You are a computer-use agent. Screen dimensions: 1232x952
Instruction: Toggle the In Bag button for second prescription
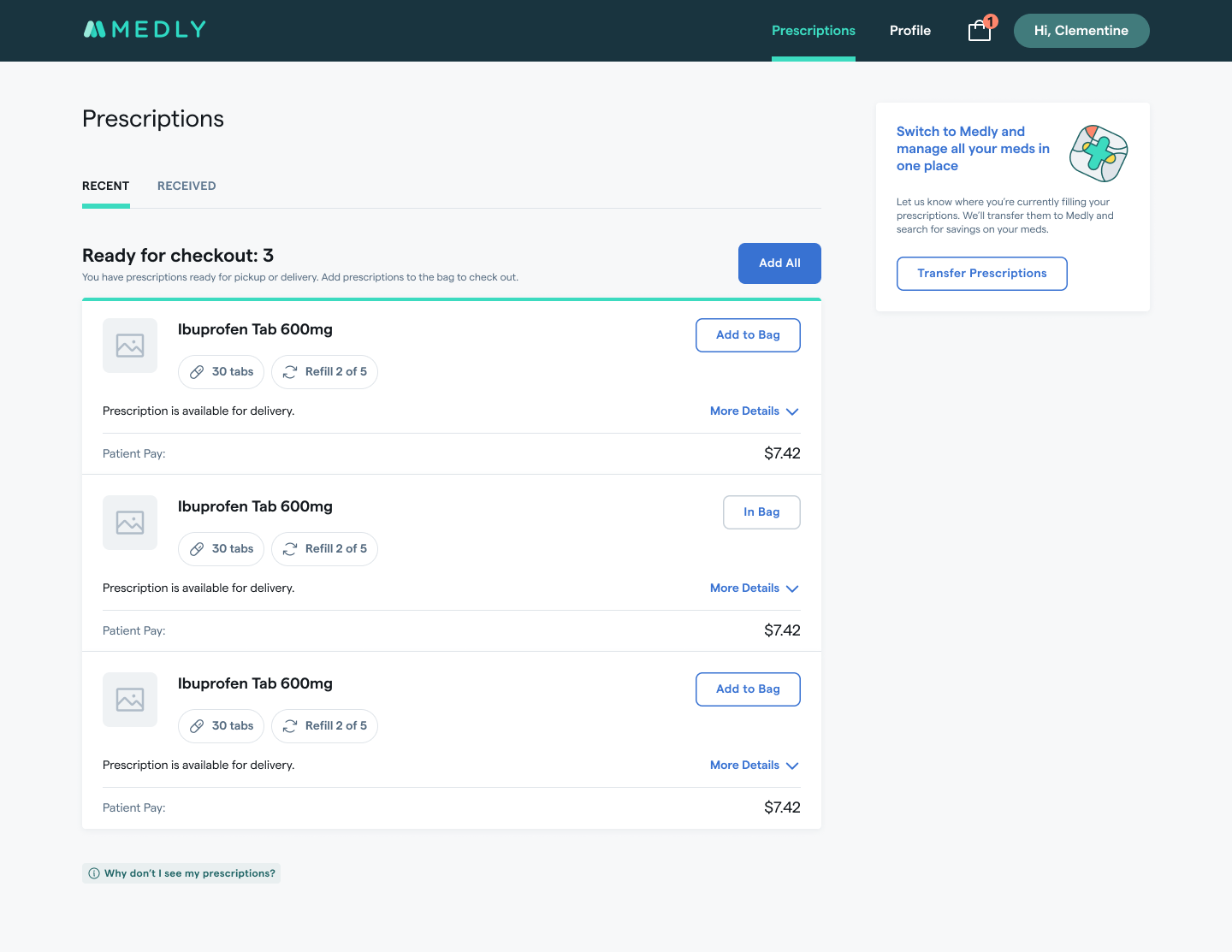[761, 512]
